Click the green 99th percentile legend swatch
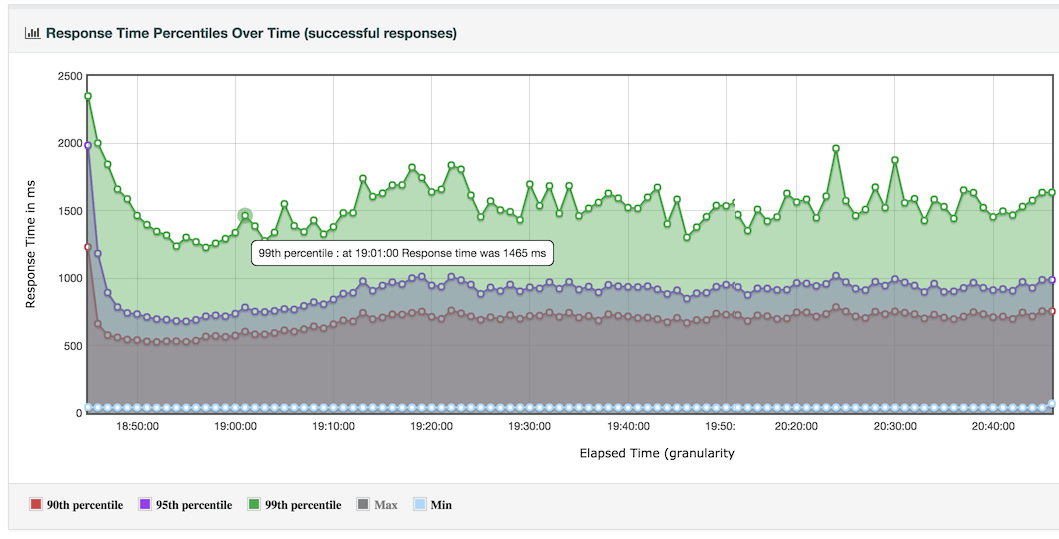This screenshot has height=539, width=1059. coord(254,505)
